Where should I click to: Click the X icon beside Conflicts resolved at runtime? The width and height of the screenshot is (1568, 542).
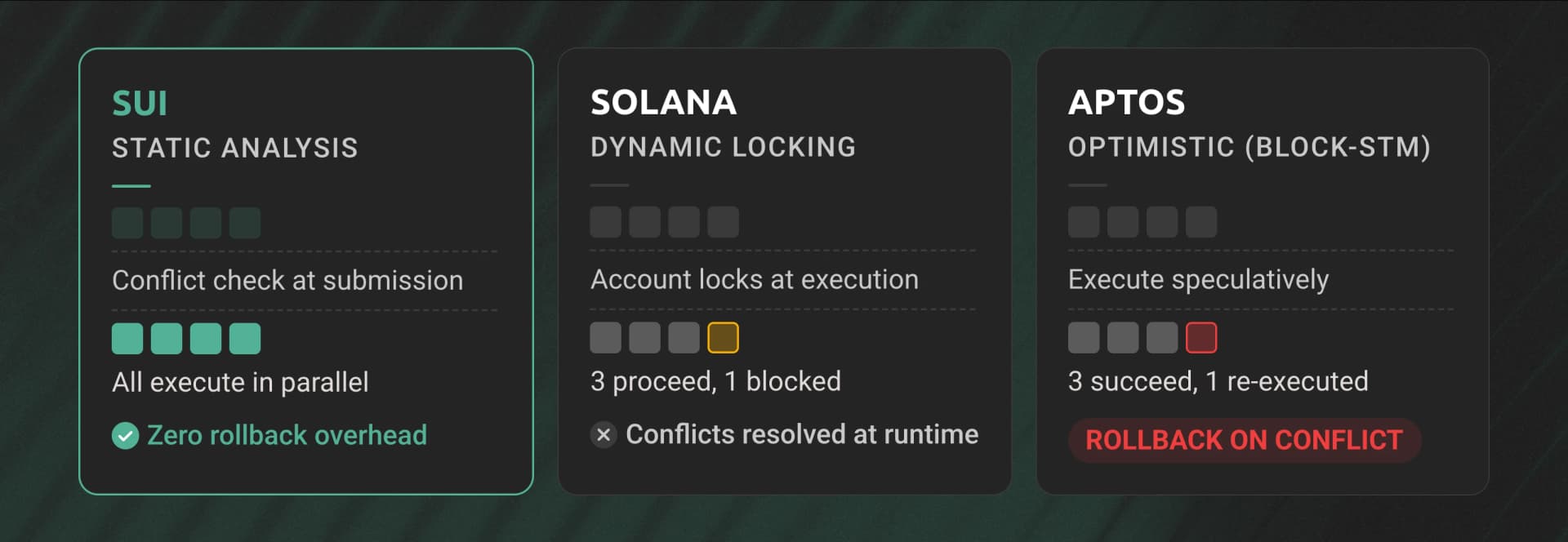pos(604,435)
